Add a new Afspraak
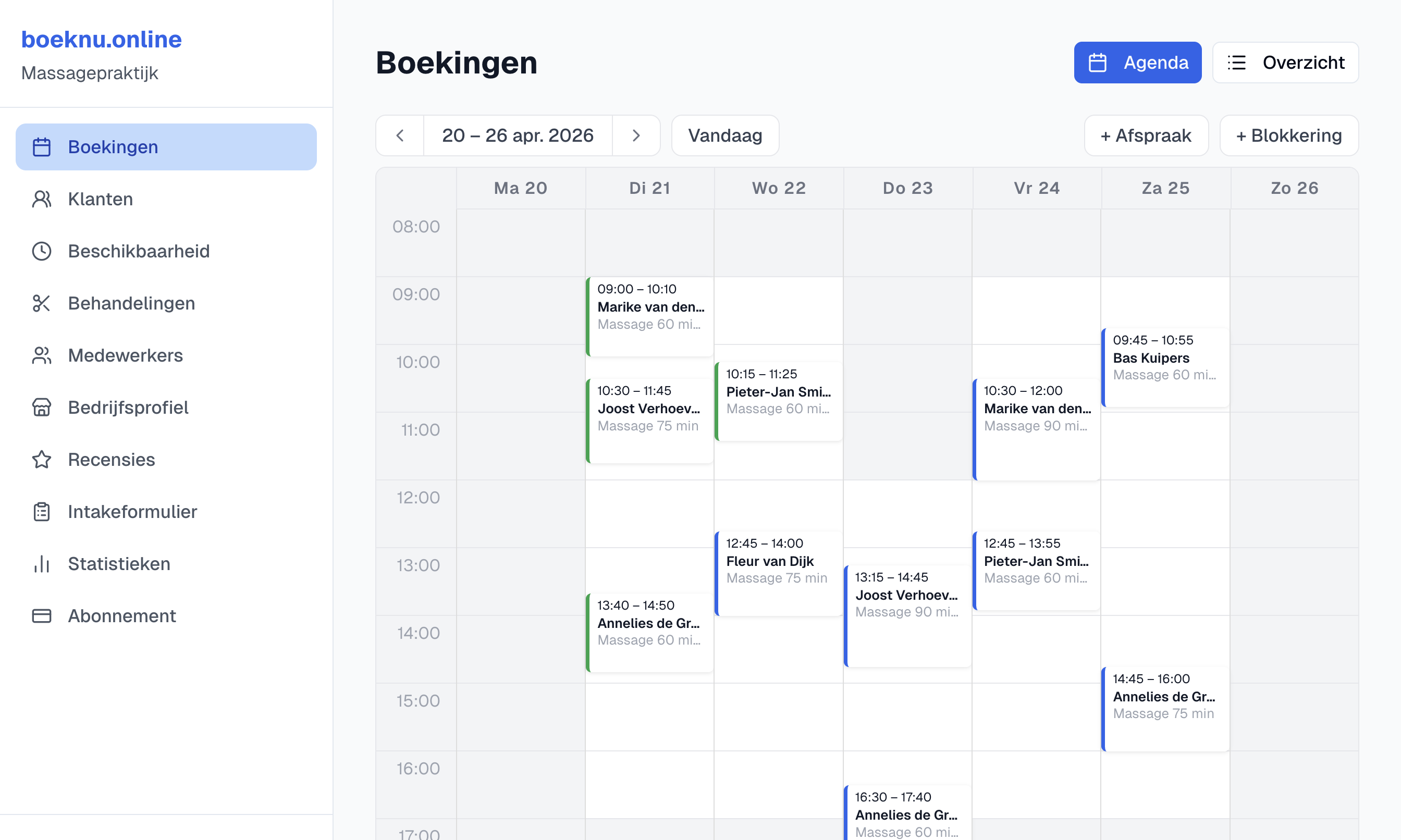1401x840 pixels. tap(1146, 135)
